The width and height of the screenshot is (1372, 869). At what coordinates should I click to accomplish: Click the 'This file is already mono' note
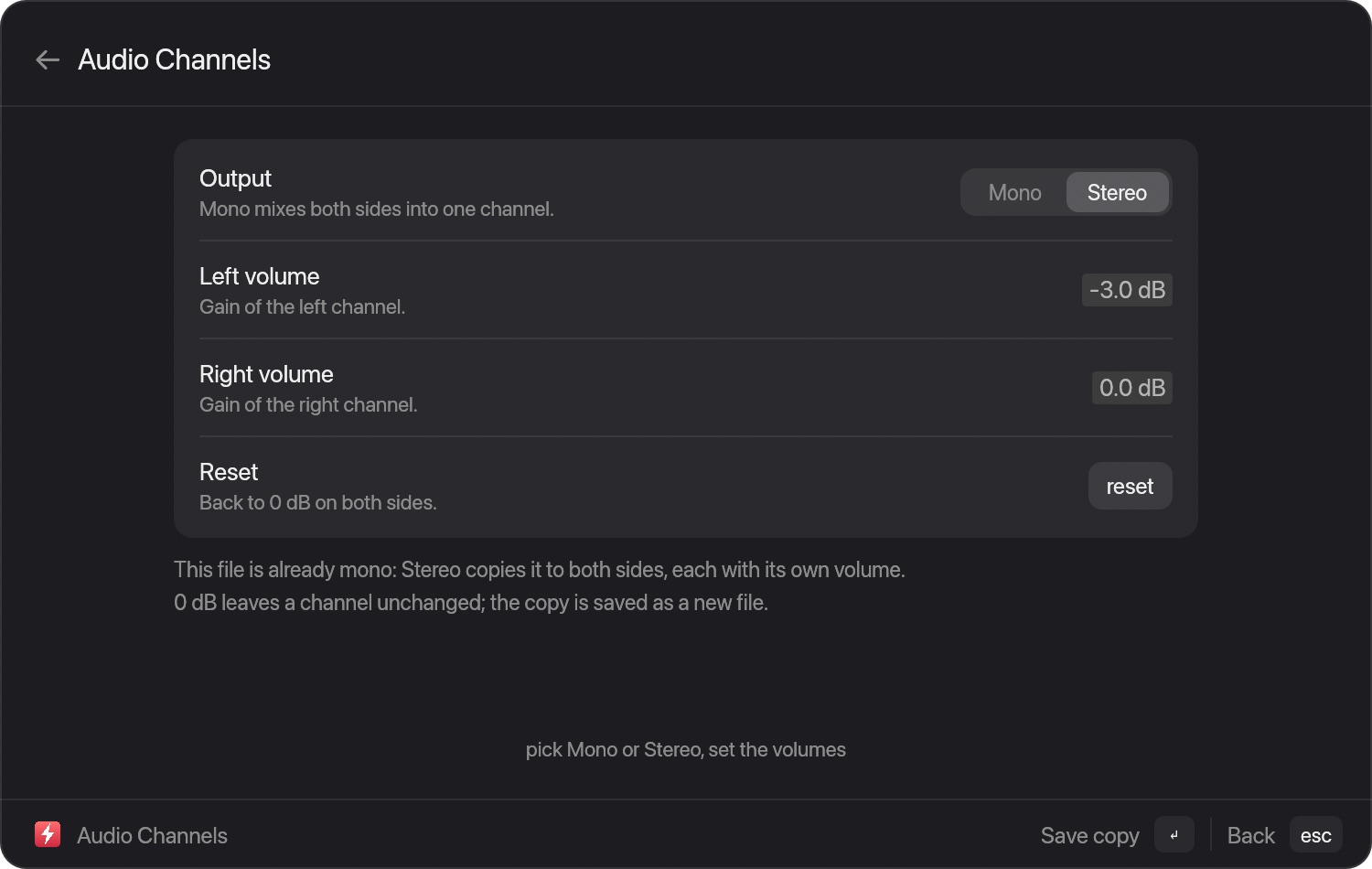click(539, 569)
